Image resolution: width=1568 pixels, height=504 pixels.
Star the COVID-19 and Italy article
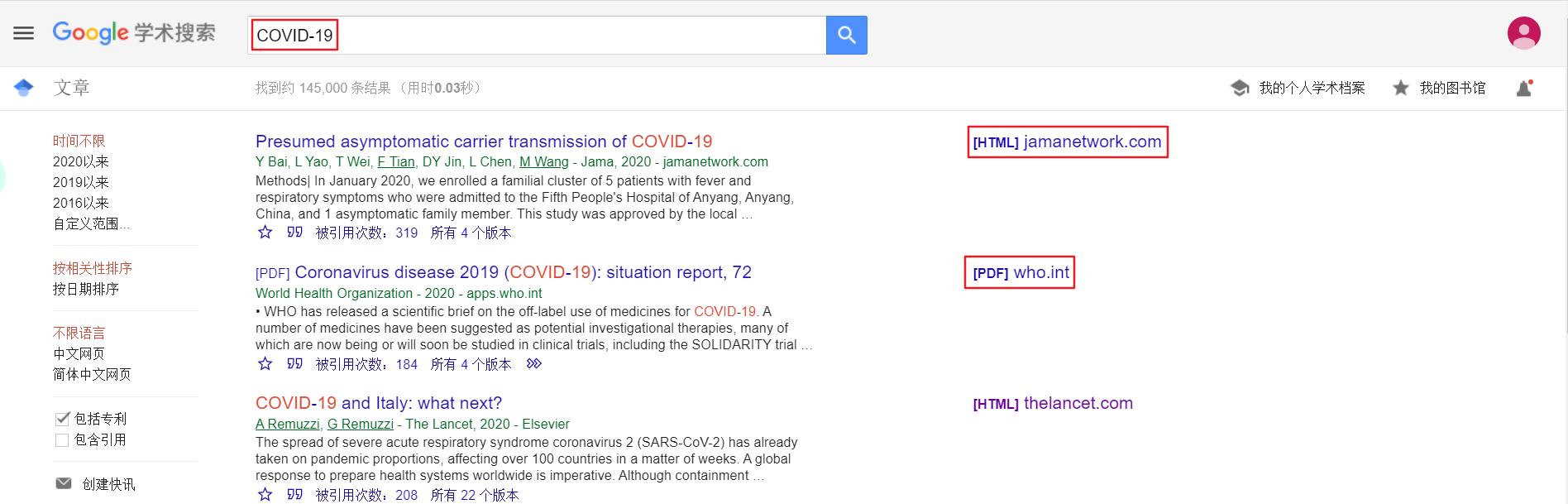[x=265, y=494]
